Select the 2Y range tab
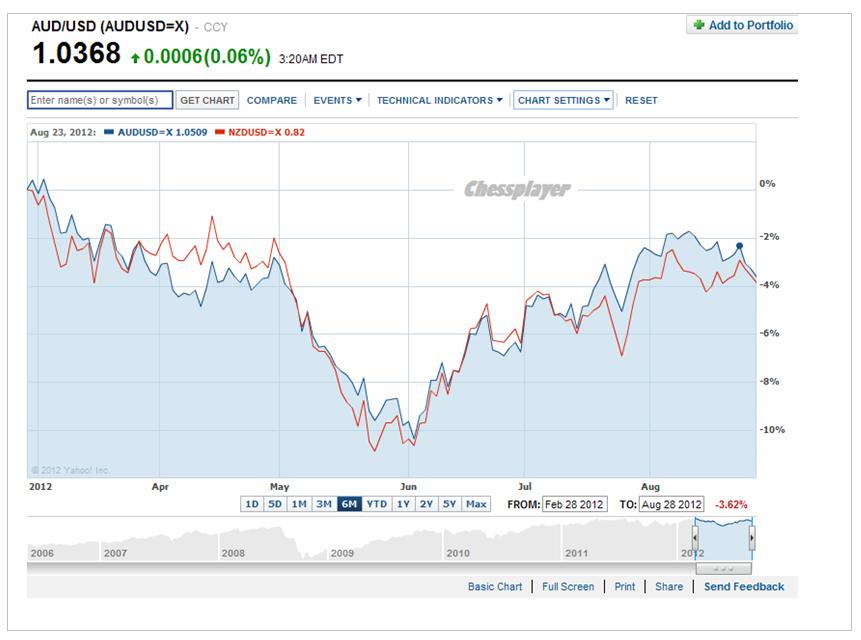This screenshot has height=640, width=861. 427,504
